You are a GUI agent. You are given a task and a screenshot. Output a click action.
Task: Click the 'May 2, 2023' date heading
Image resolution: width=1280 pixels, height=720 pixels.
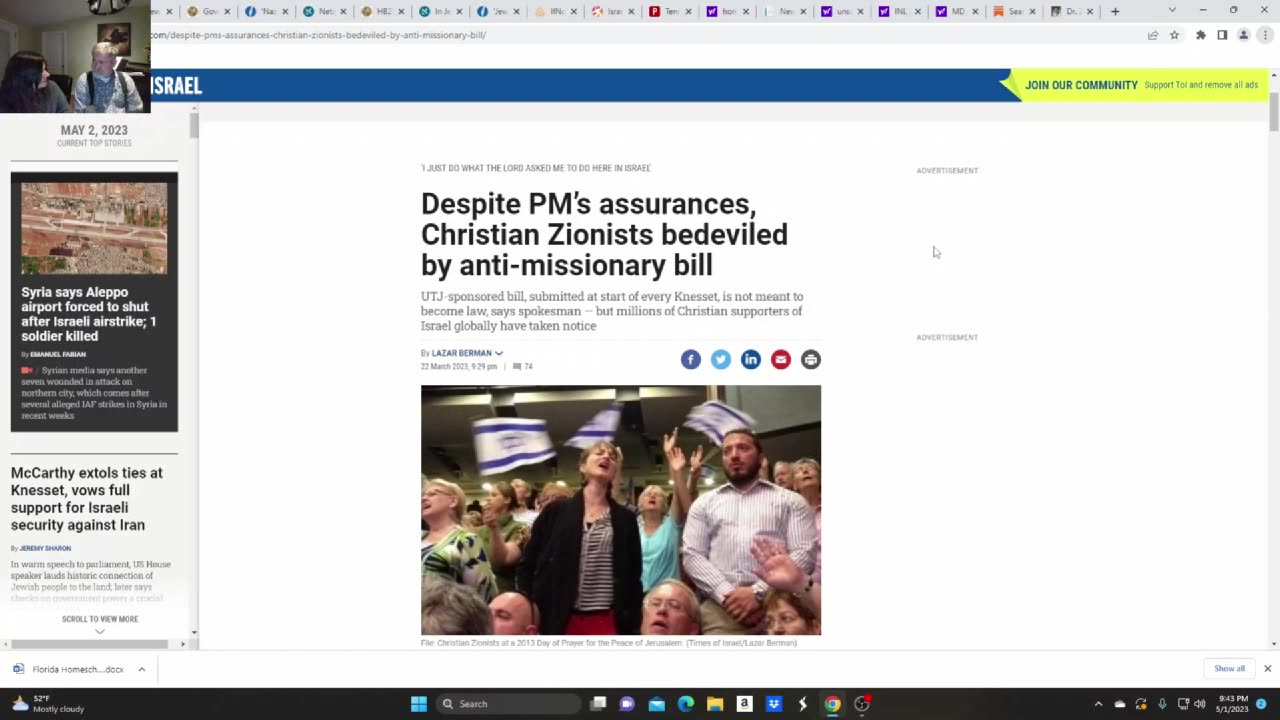click(x=94, y=130)
